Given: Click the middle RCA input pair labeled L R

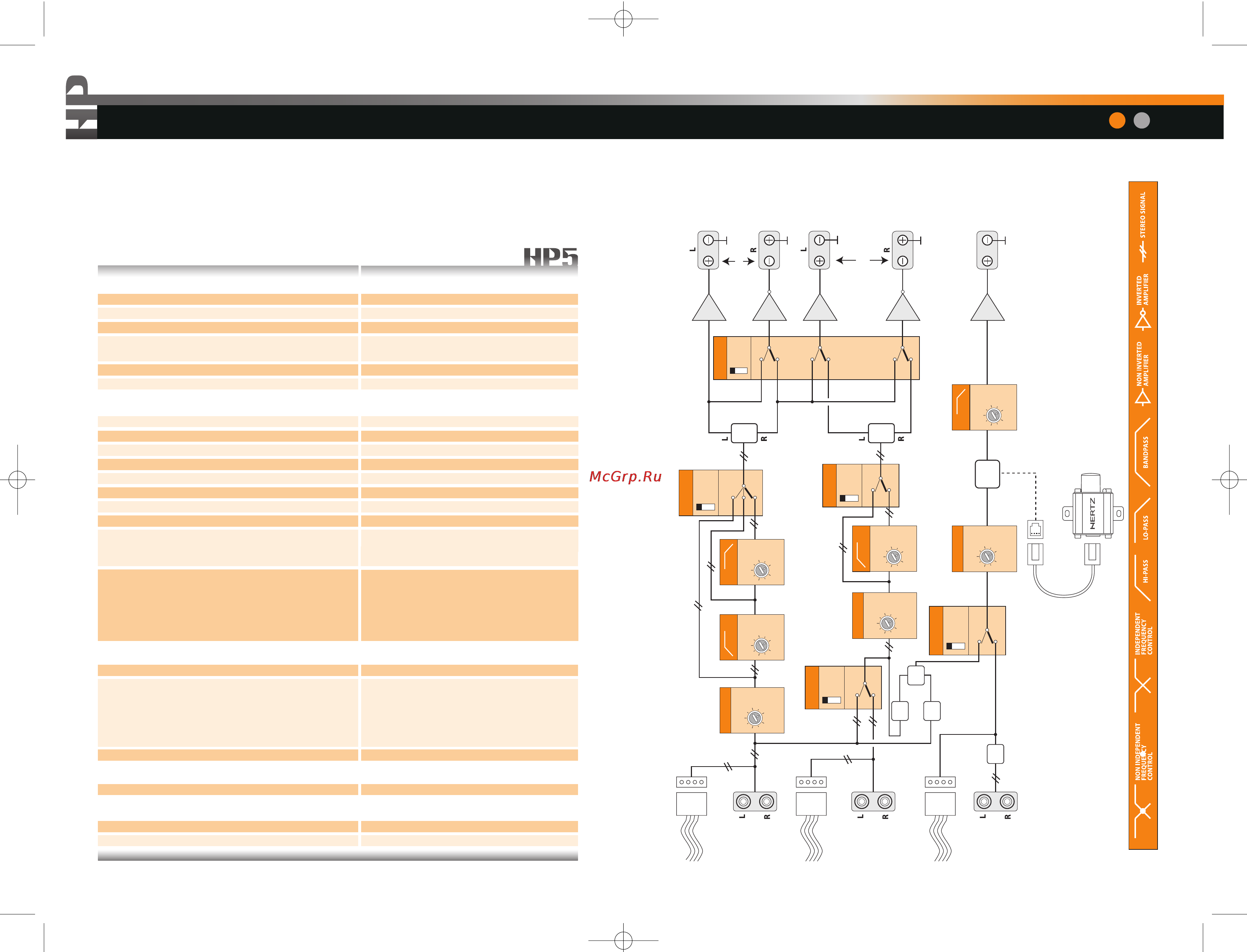Looking at the screenshot, I should 873,801.
